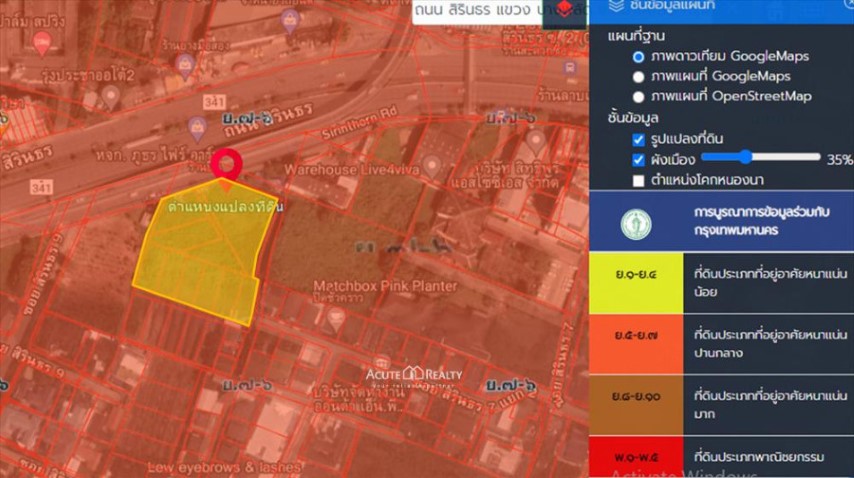Select the OpenStreetMap base map option

tap(639, 97)
